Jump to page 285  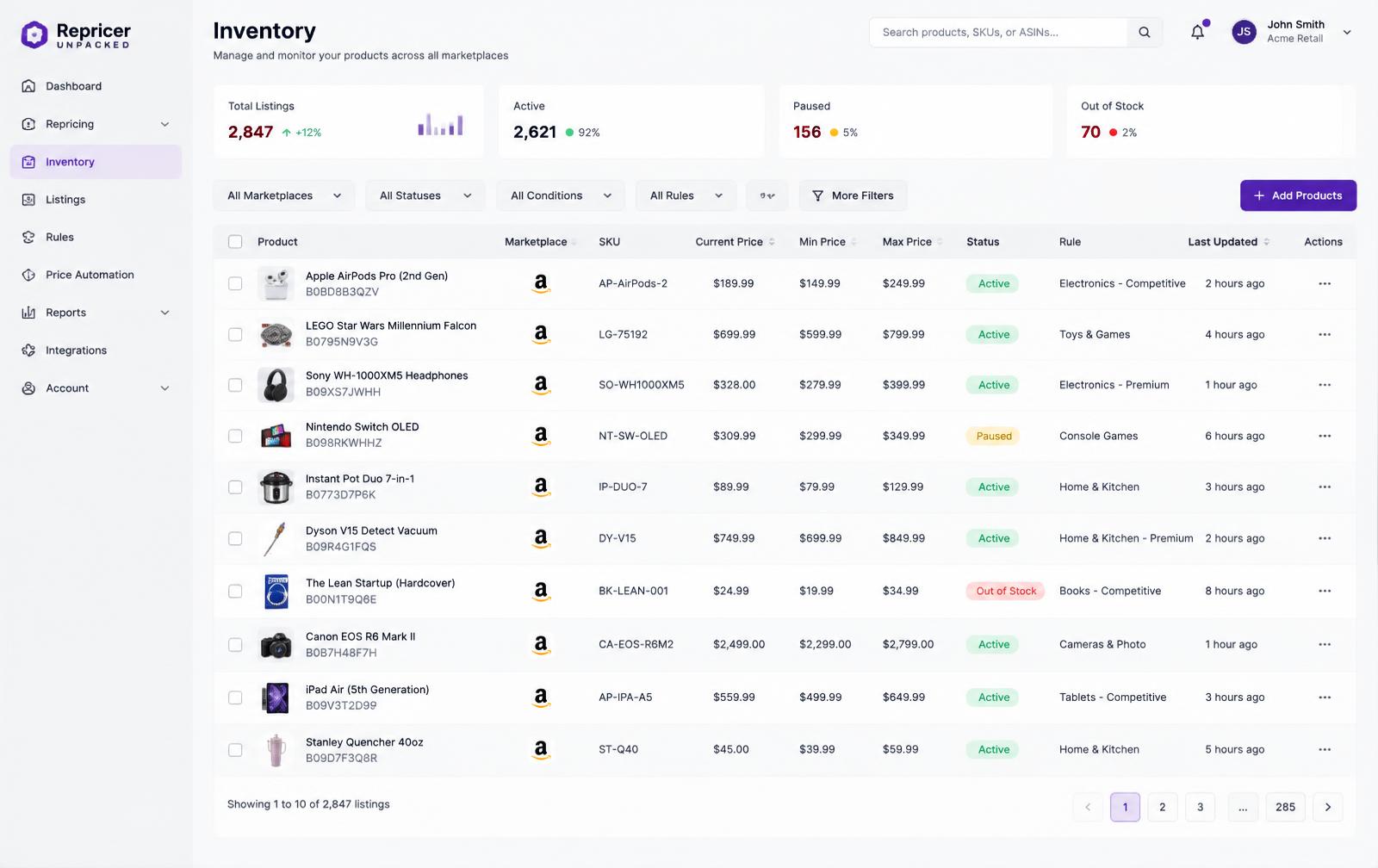(1285, 807)
